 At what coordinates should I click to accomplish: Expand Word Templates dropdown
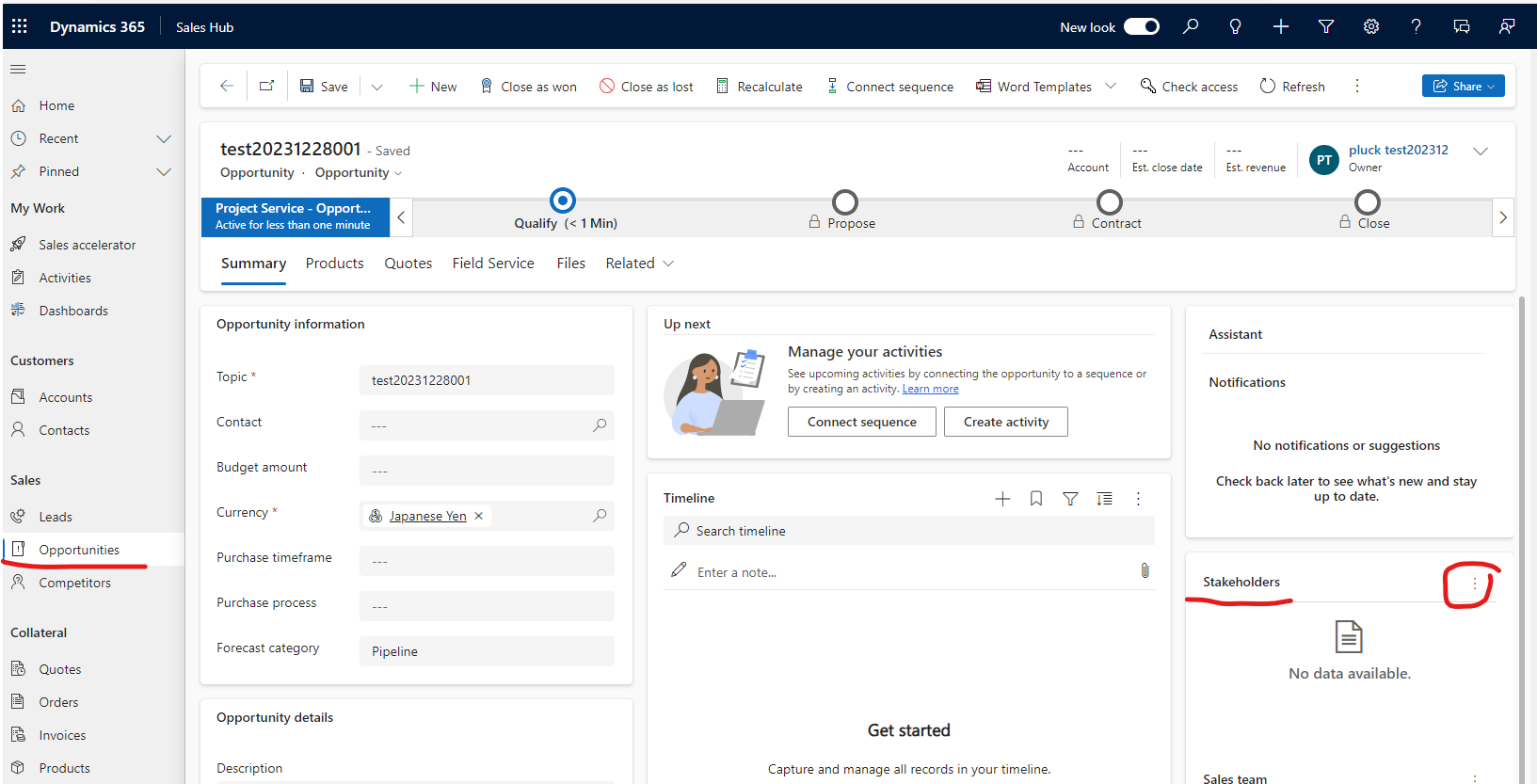(x=1111, y=86)
